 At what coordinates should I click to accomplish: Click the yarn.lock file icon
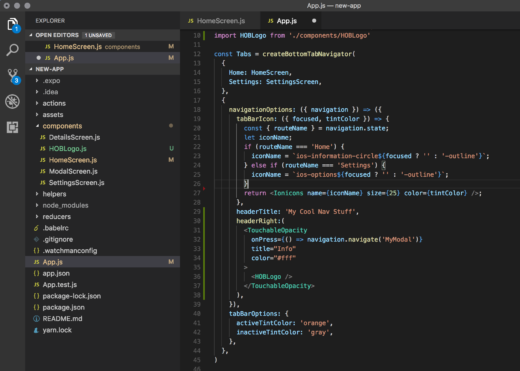[x=36, y=330]
